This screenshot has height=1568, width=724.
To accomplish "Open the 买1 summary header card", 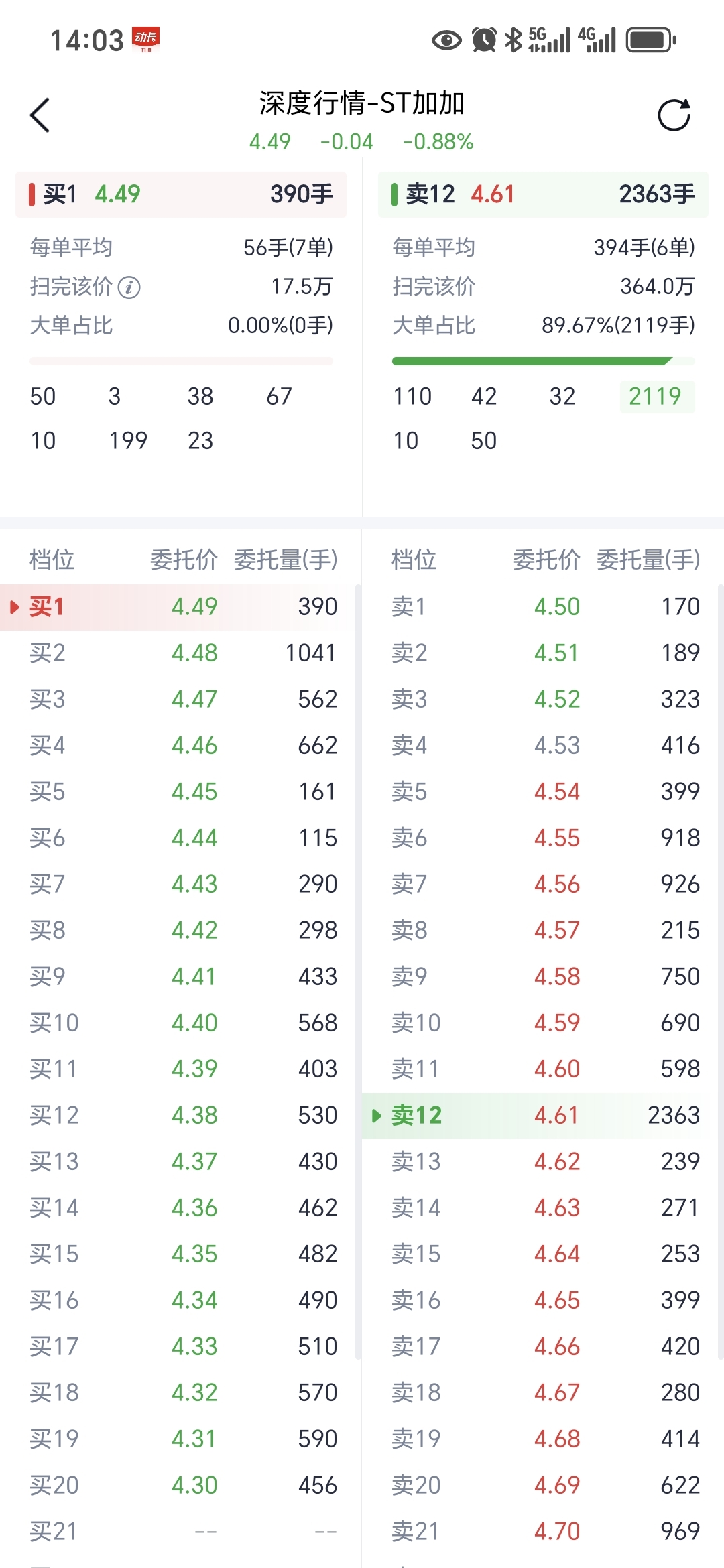I will 181,194.
